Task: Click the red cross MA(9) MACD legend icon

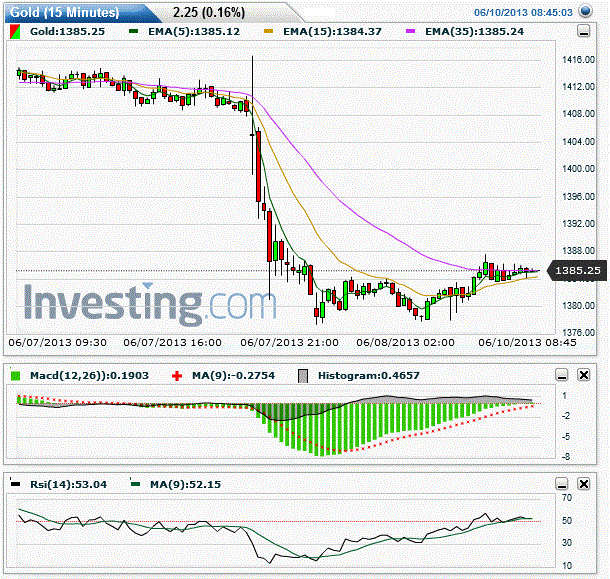Action: (177, 375)
